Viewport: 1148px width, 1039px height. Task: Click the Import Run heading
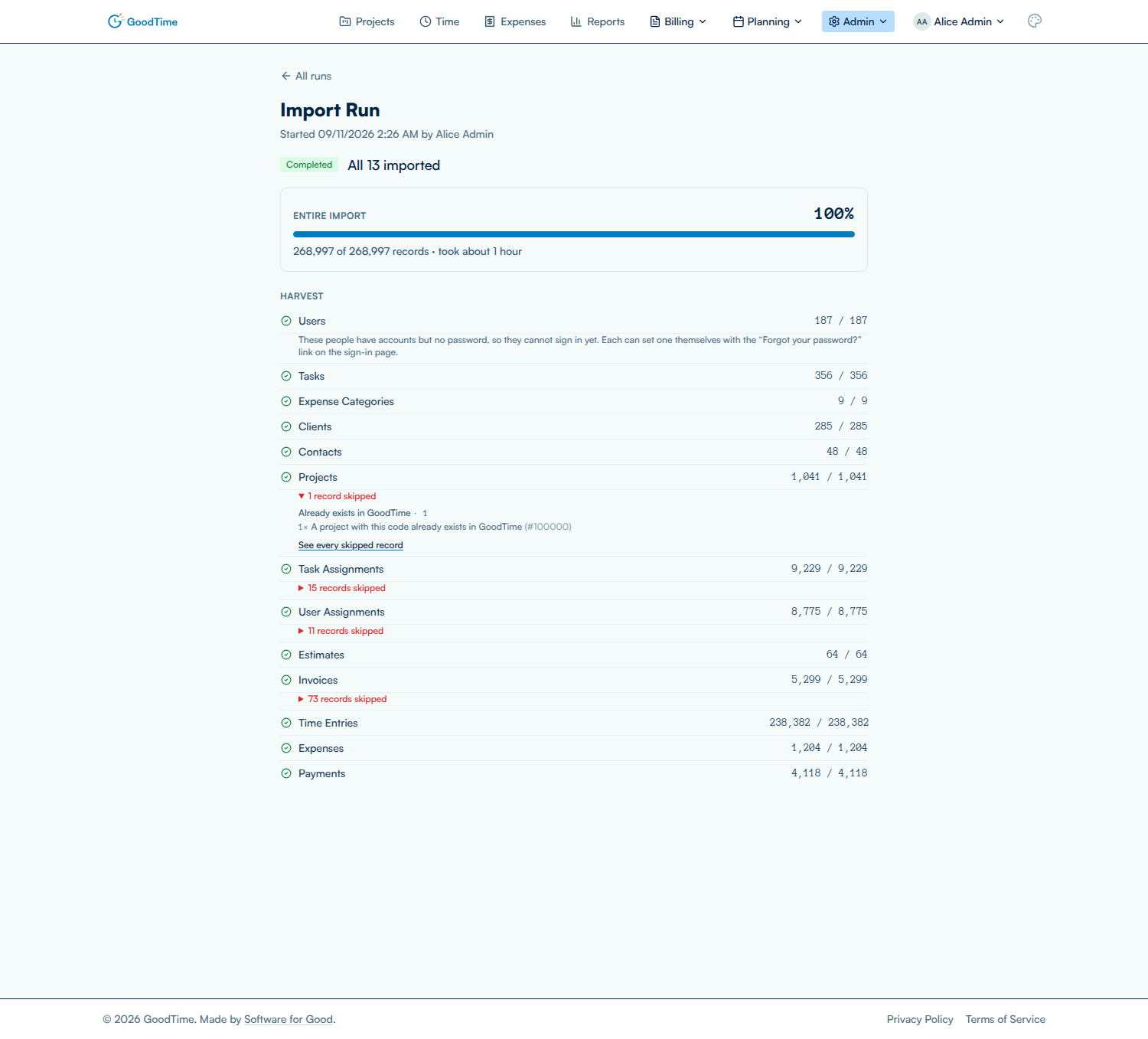pos(330,110)
